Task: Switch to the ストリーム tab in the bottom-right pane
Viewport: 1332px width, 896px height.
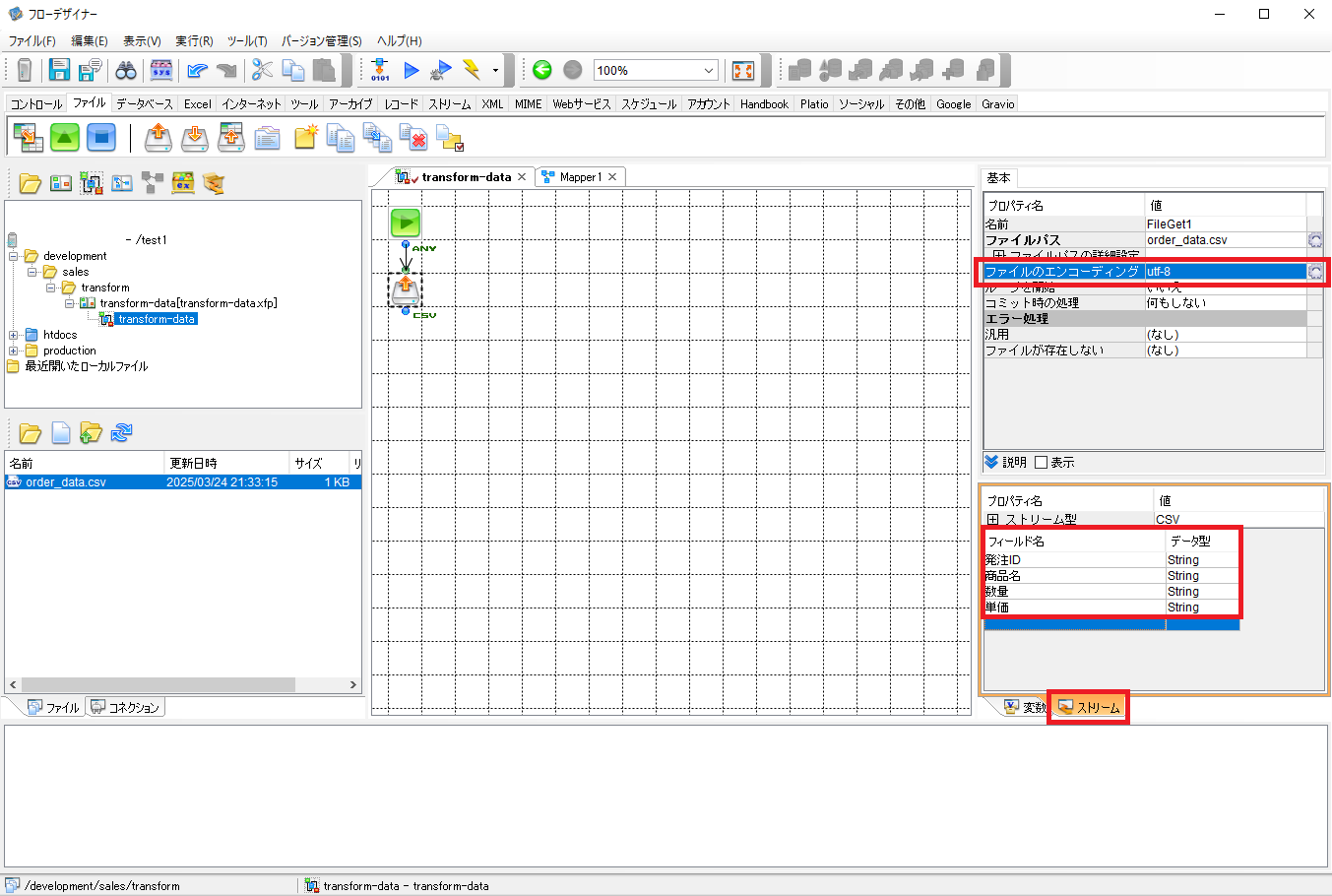Action: pyautogui.click(x=1088, y=707)
